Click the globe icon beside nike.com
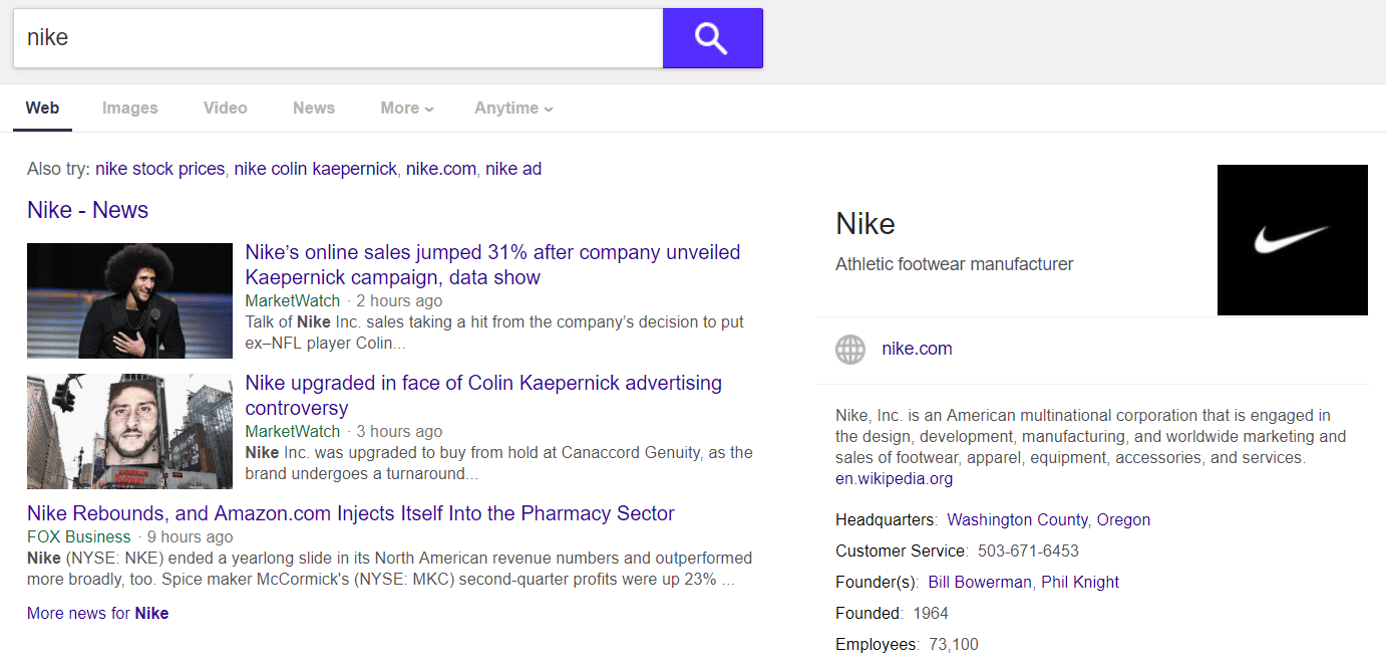The image size is (1386, 658). tap(850, 349)
